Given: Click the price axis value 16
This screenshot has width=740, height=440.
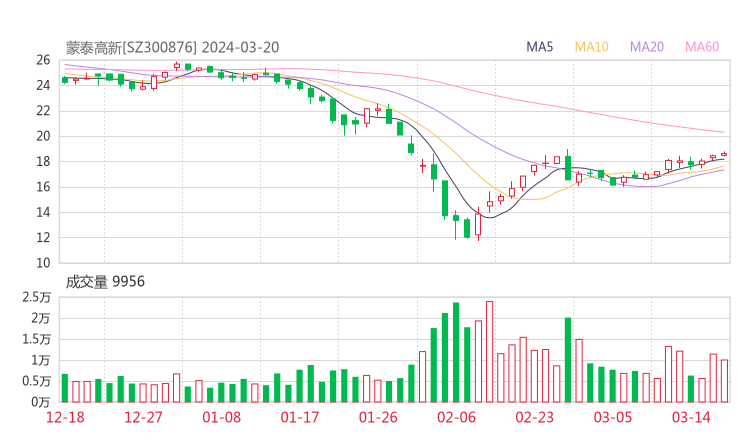Looking at the screenshot, I should [43, 187].
